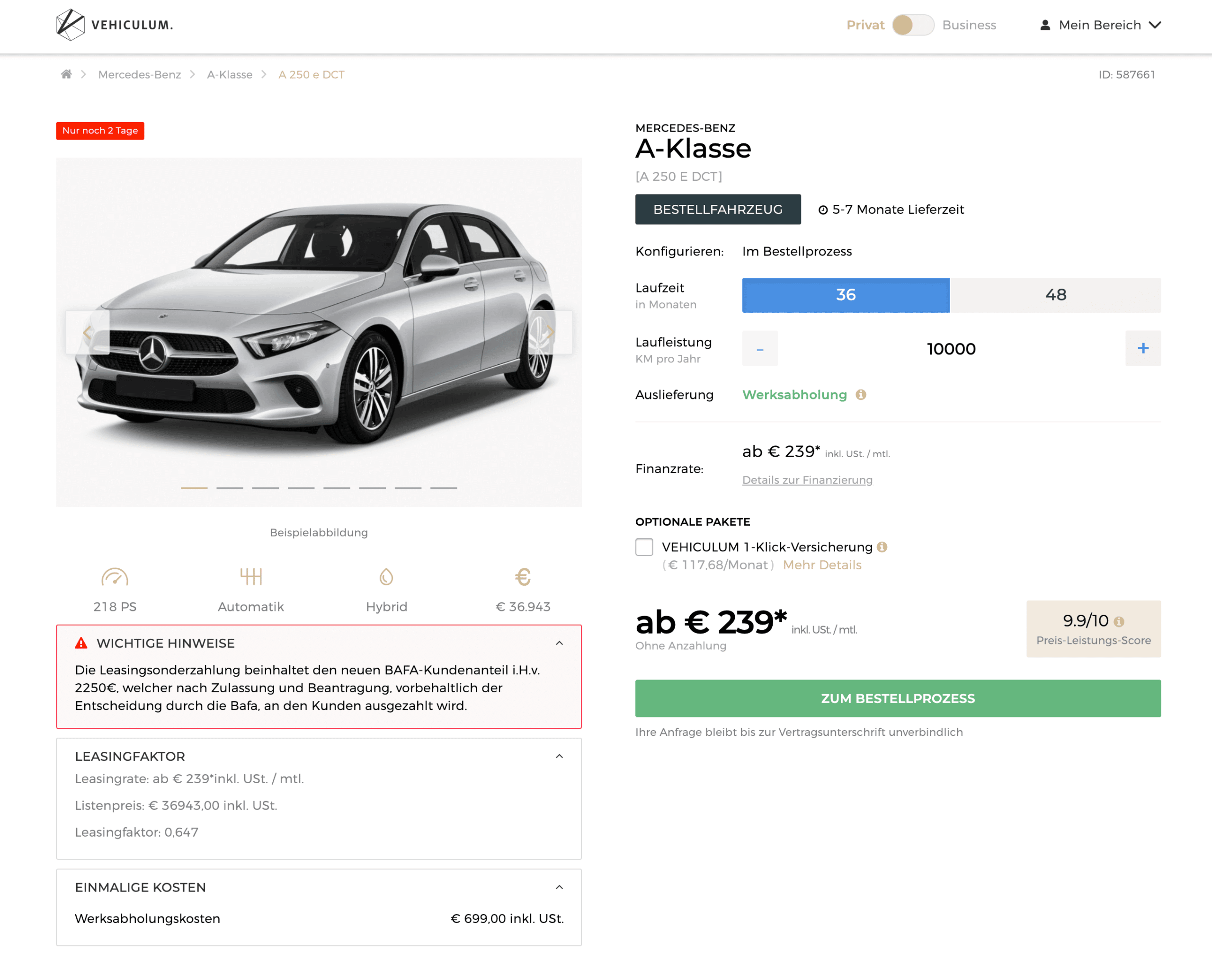The image size is (1212, 980).
Task: Open Mehr Details insurance link
Action: pyautogui.click(x=822, y=565)
